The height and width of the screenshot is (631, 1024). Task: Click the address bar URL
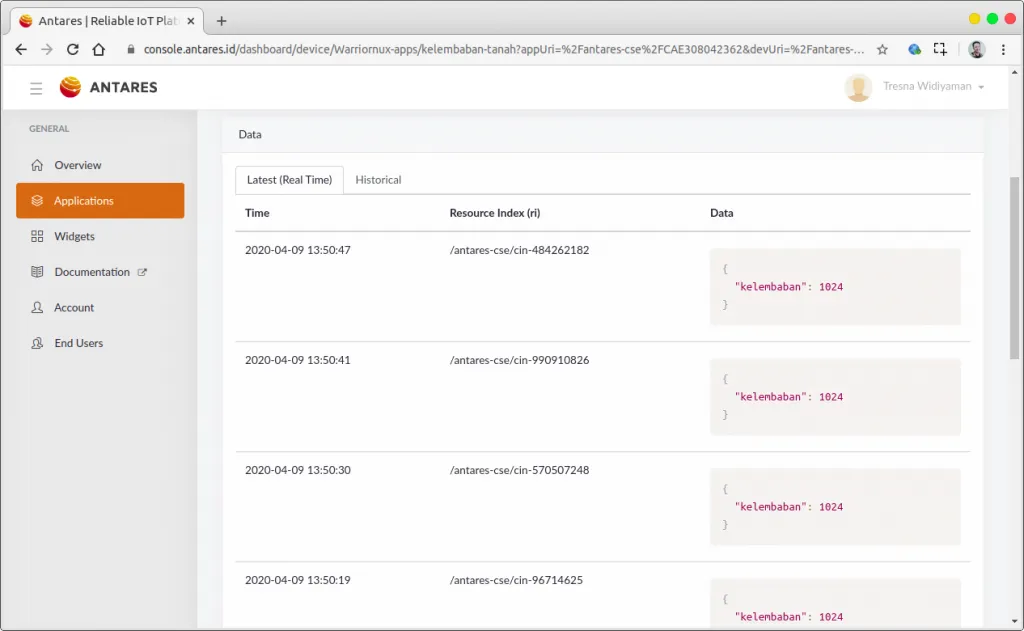click(500, 49)
